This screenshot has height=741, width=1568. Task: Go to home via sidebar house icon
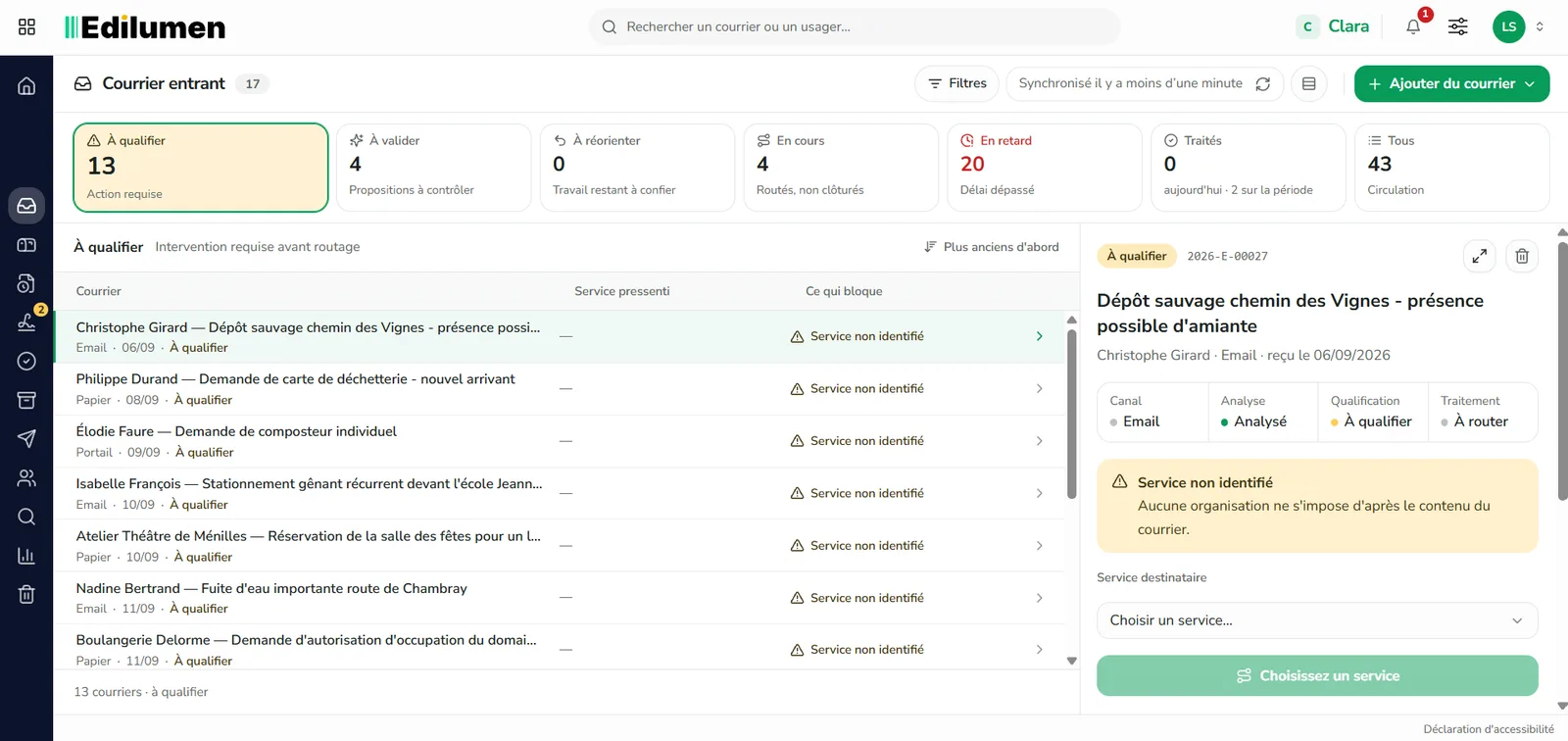tap(26, 86)
